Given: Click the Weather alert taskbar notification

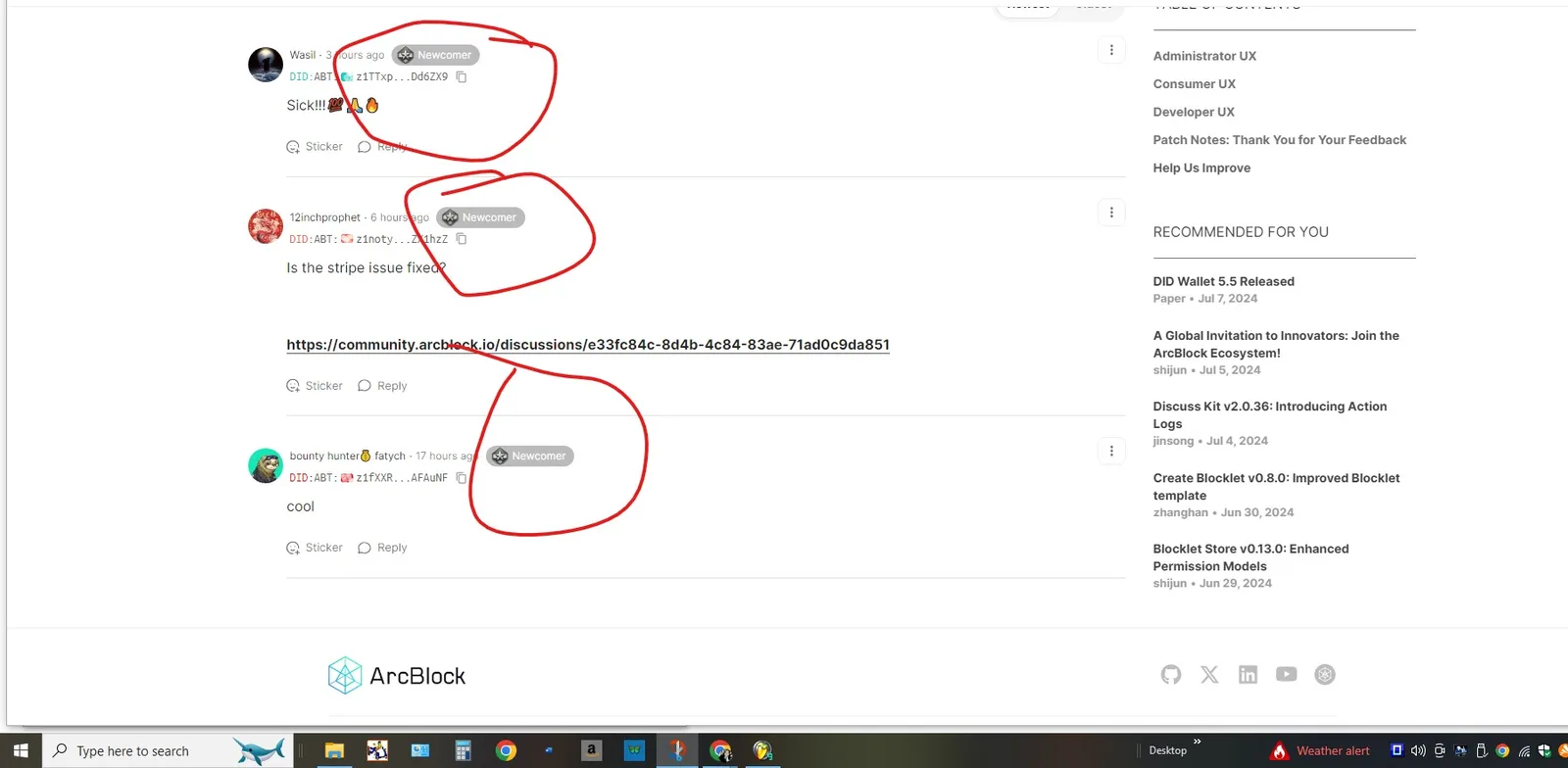Looking at the screenshot, I should point(1321,750).
